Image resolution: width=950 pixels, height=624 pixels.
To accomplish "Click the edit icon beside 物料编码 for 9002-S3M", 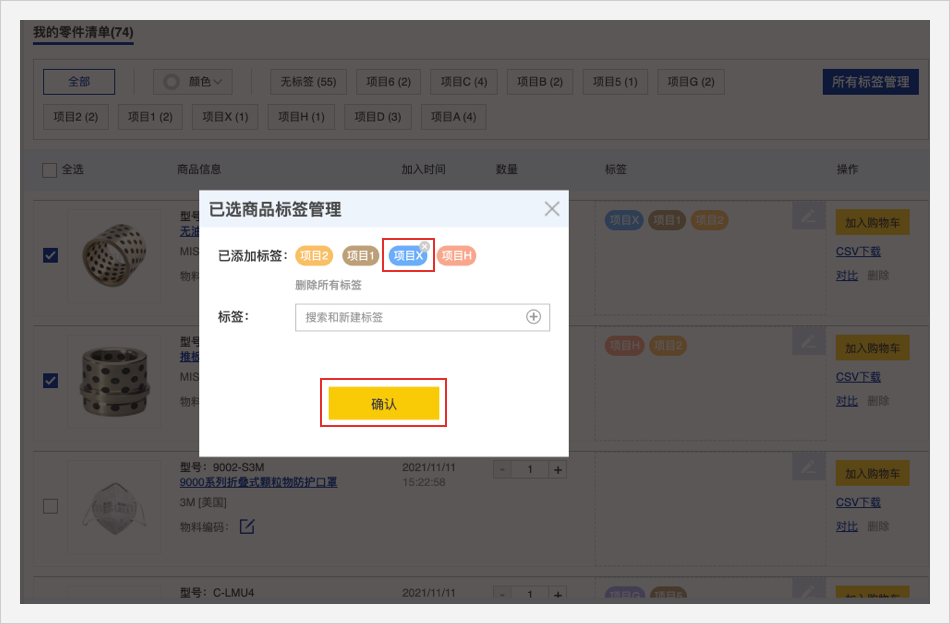I will click(246, 526).
